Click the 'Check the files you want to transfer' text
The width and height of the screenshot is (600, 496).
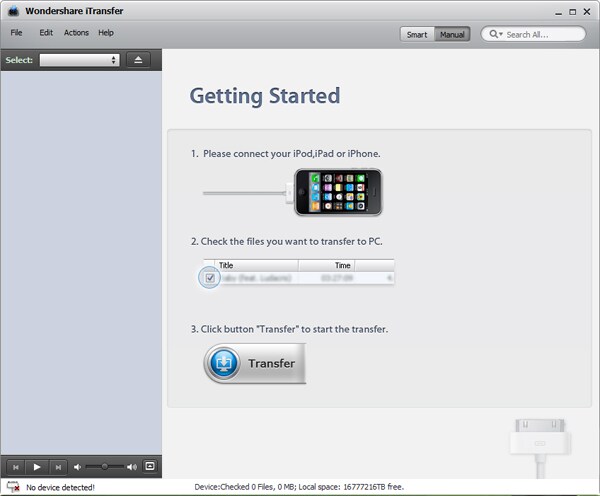coord(292,241)
